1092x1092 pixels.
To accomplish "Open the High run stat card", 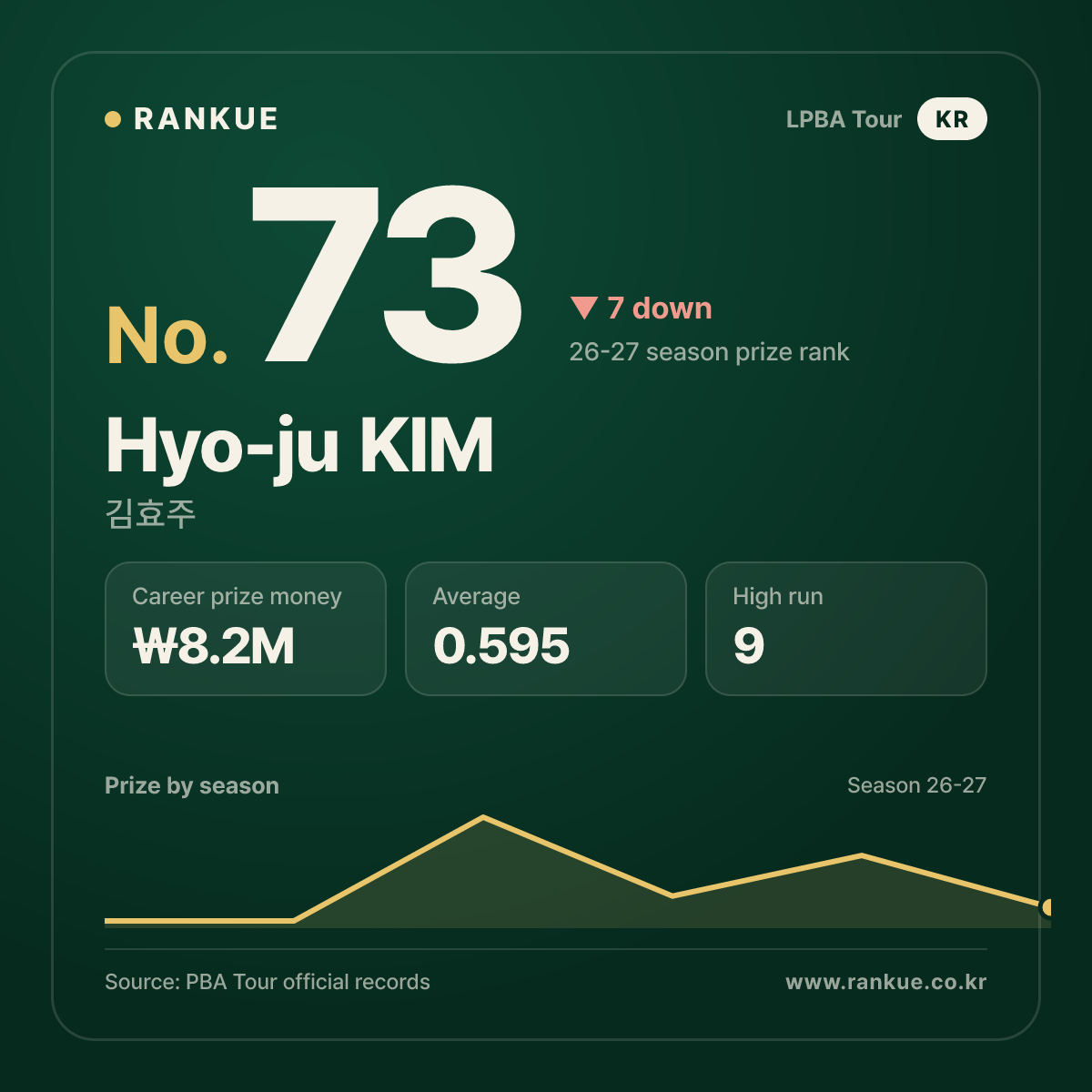I will pyautogui.click(x=846, y=629).
